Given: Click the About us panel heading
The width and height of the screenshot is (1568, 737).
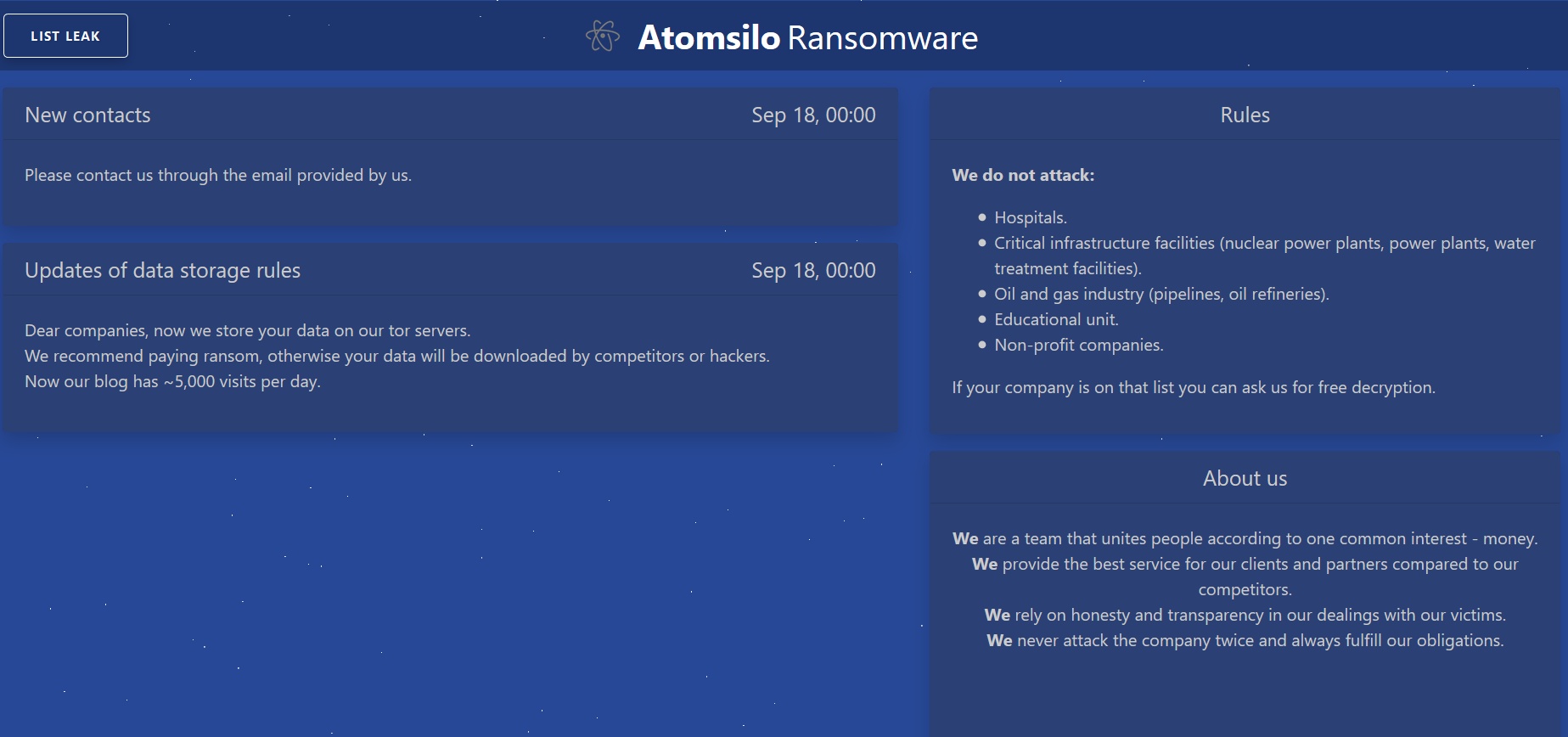Looking at the screenshot, I should coord(1245,478).
